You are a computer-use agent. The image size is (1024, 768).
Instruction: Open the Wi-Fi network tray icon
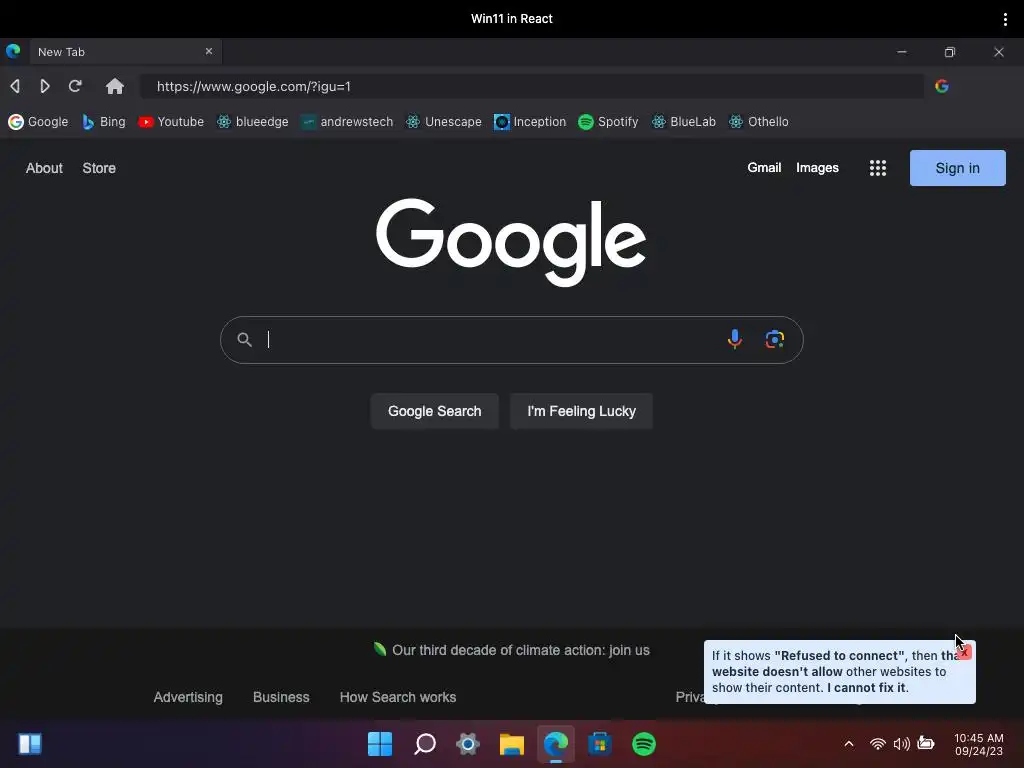(878, 744)
